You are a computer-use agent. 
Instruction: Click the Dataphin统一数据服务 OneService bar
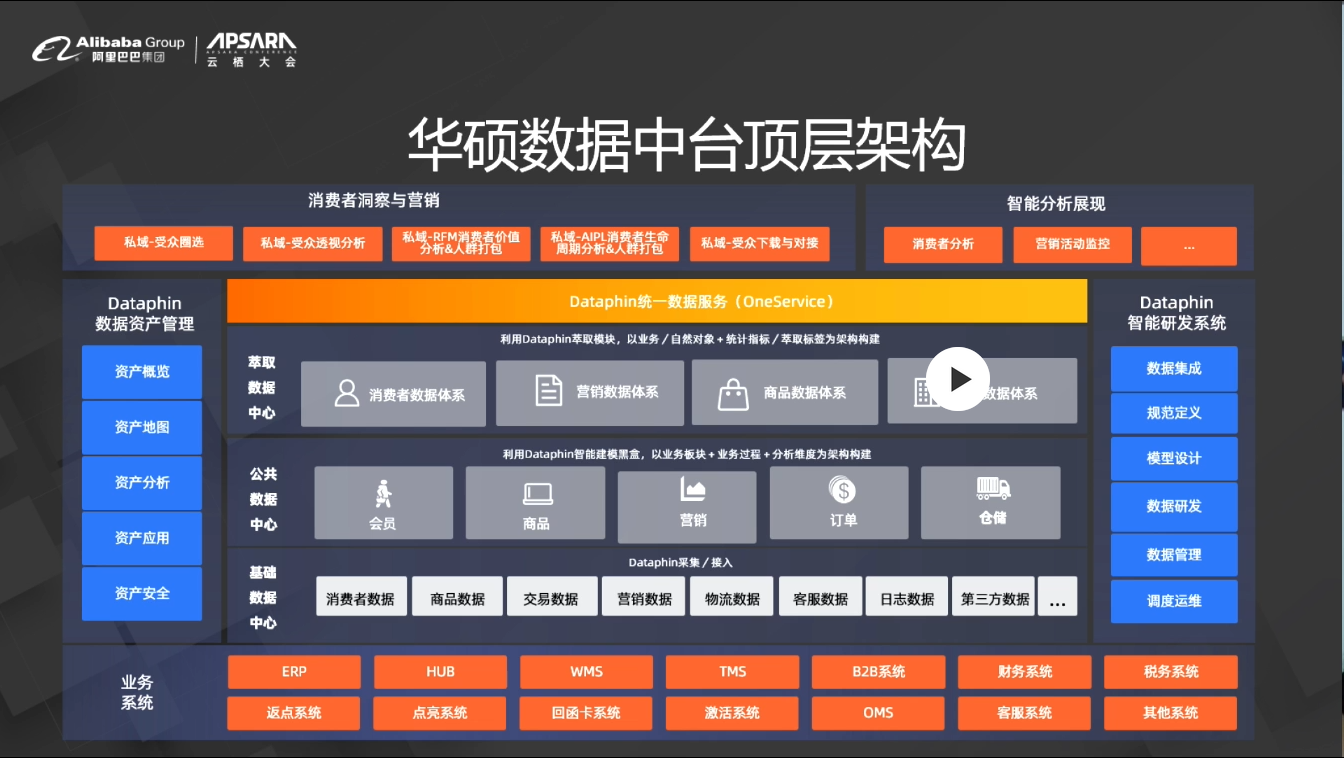pyautogui.click(x=657, y=301)
